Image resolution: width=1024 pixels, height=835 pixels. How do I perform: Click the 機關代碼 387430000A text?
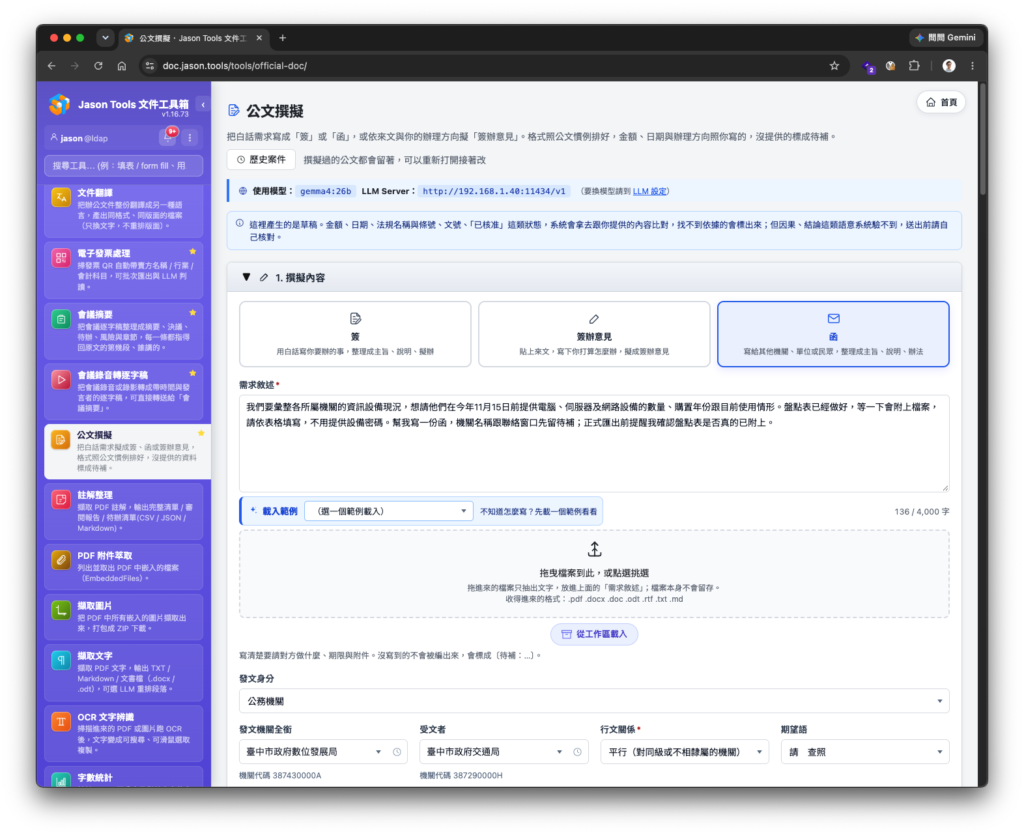(x=280, y=776)
